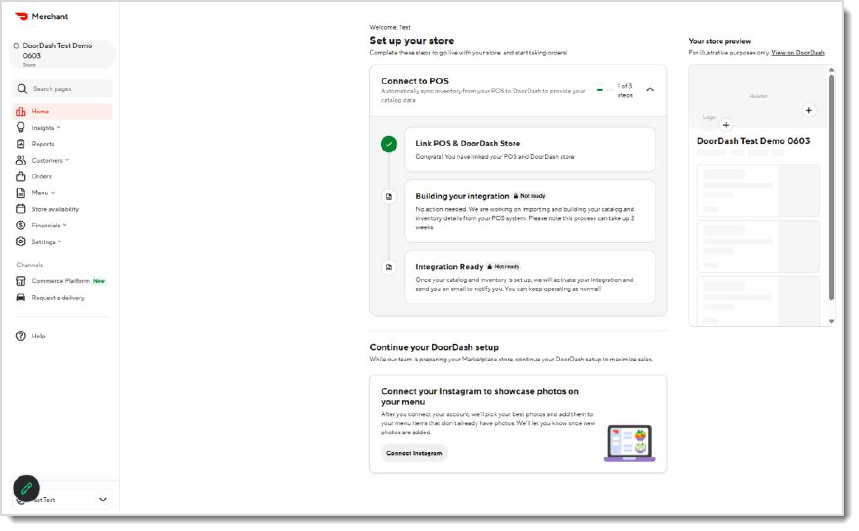Click the DoorDash Test Demo 0603 preview title
The width and height of the screenshot is (859, 531).
click(753, 141)
